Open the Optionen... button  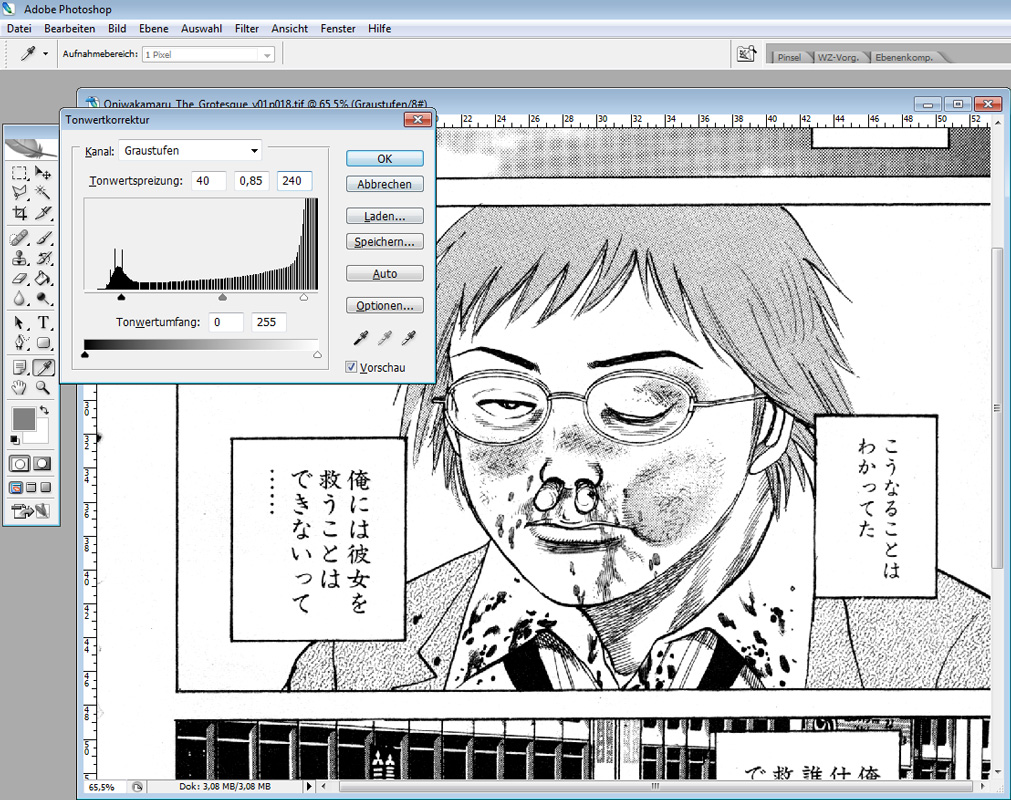385,305
